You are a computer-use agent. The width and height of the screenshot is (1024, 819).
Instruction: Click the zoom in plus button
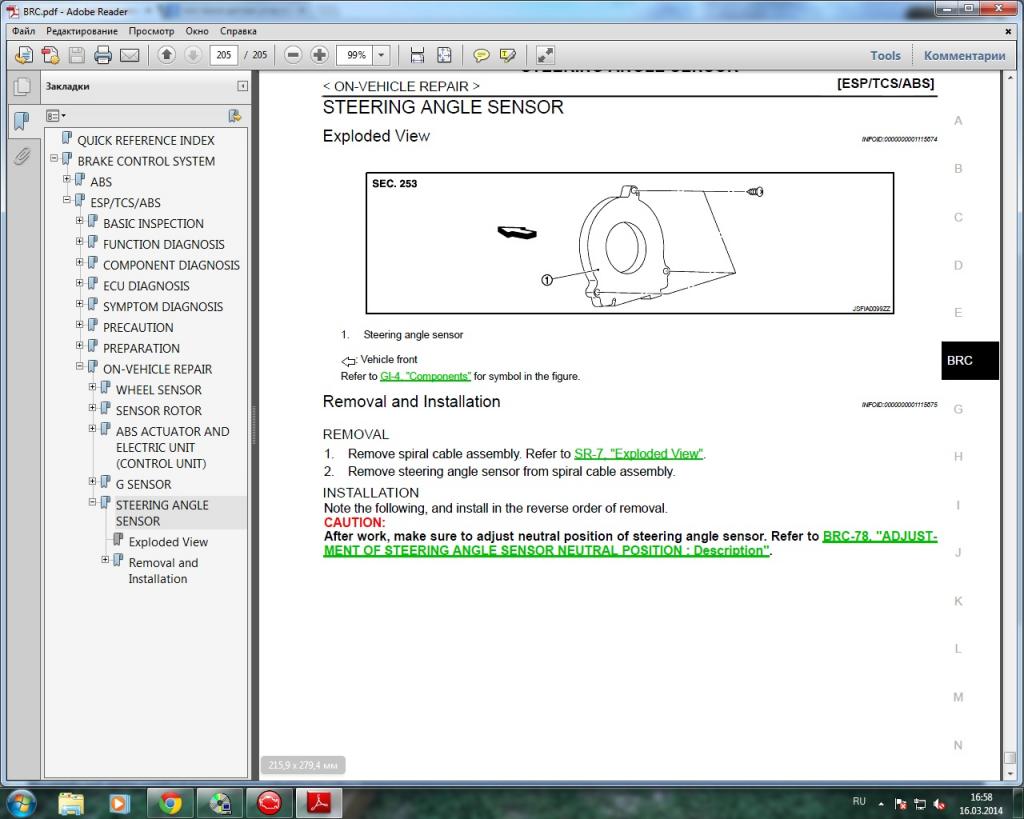coord(319,55)
